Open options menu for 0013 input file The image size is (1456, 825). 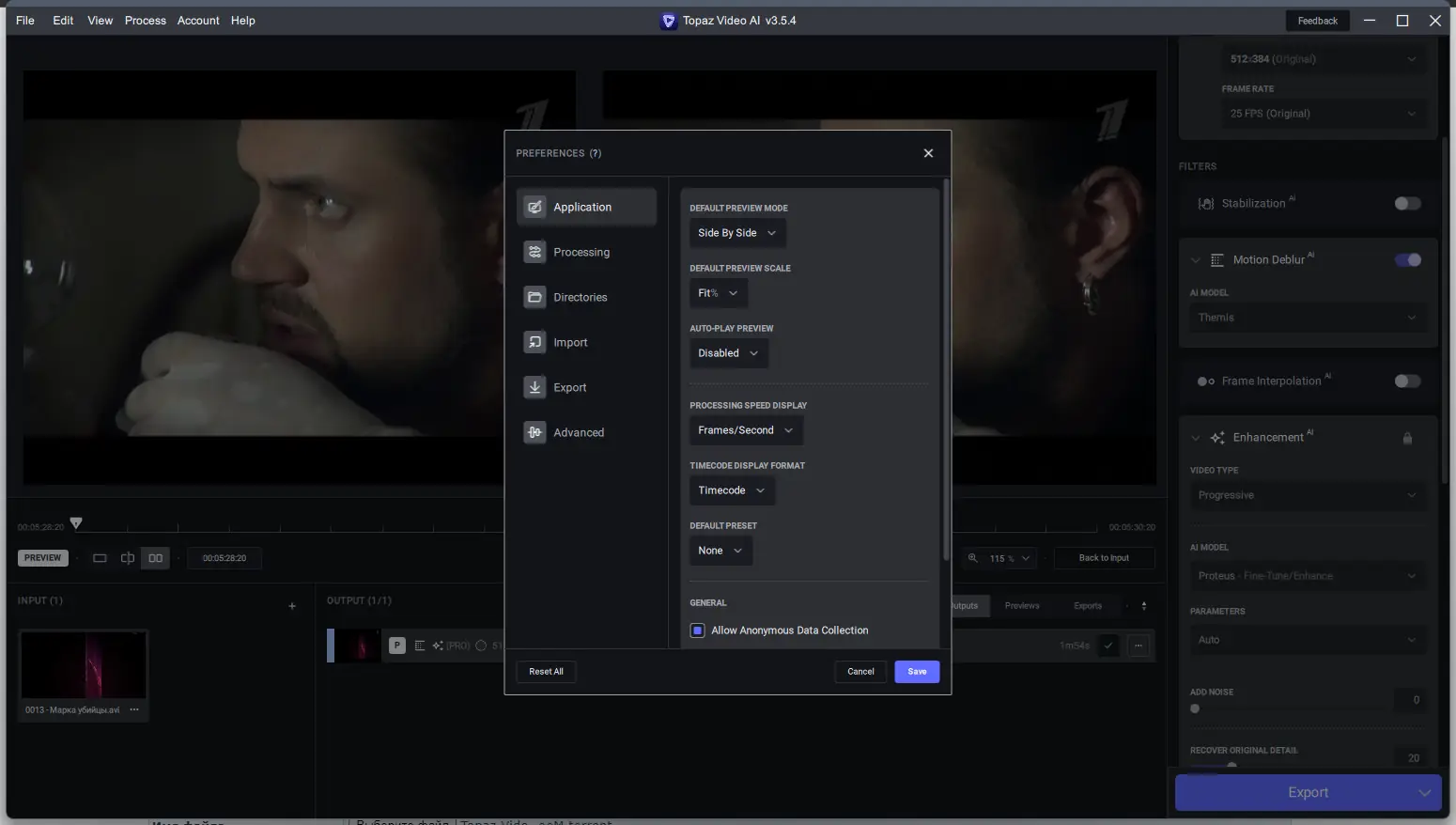(134, 709)
